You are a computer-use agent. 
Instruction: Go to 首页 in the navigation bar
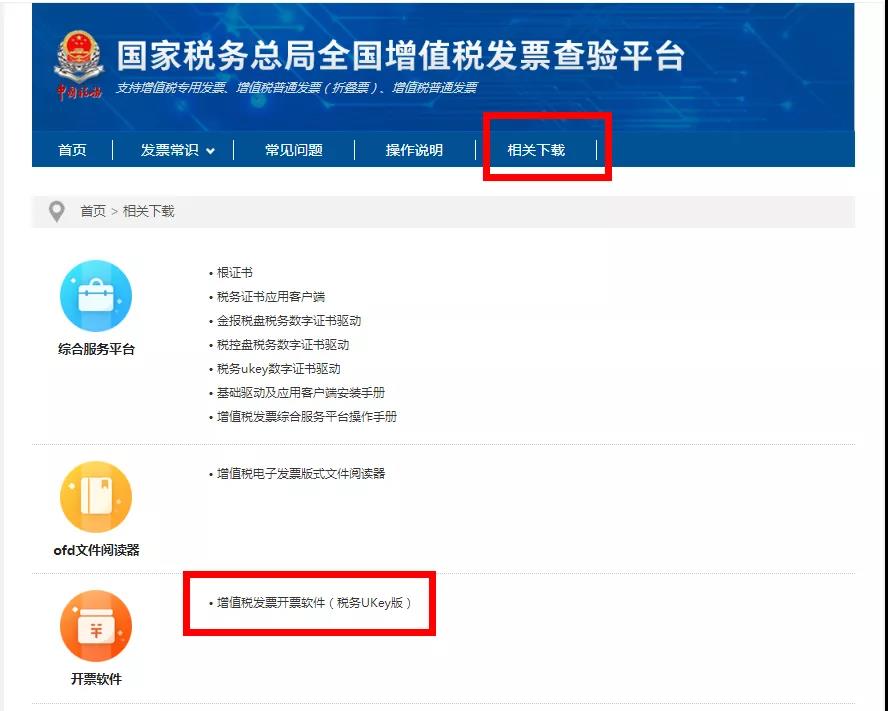(71, 149)
